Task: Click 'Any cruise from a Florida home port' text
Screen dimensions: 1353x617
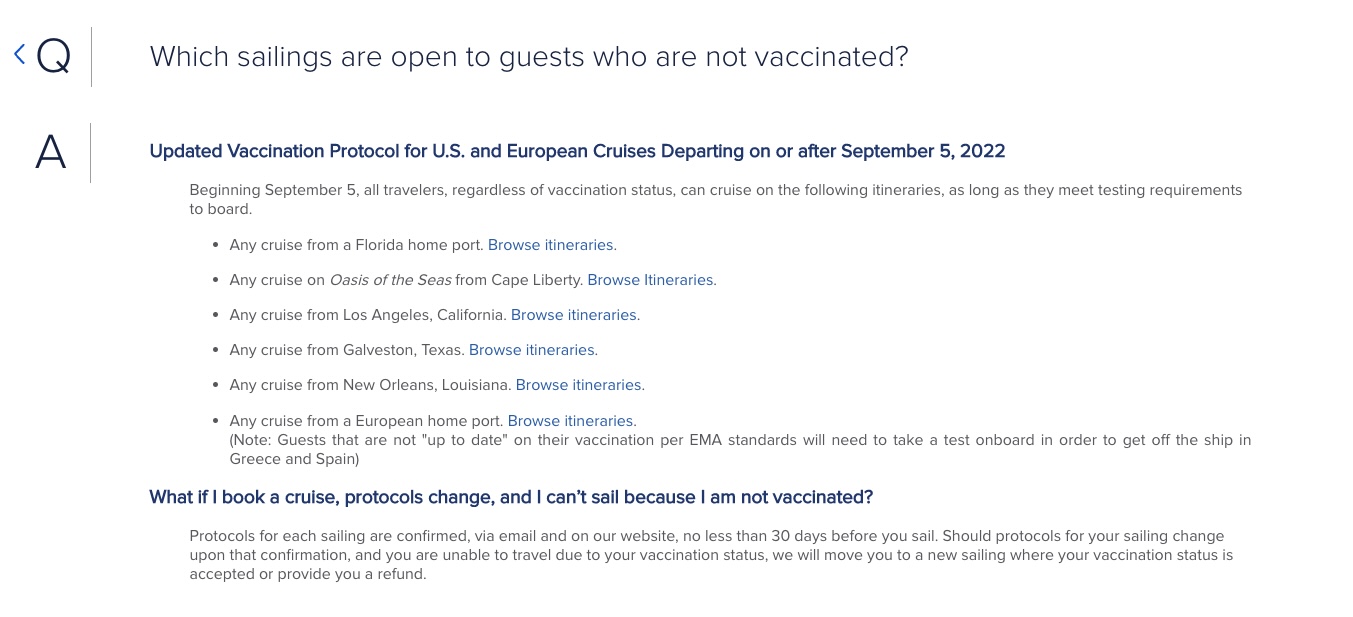Action: 357,244
